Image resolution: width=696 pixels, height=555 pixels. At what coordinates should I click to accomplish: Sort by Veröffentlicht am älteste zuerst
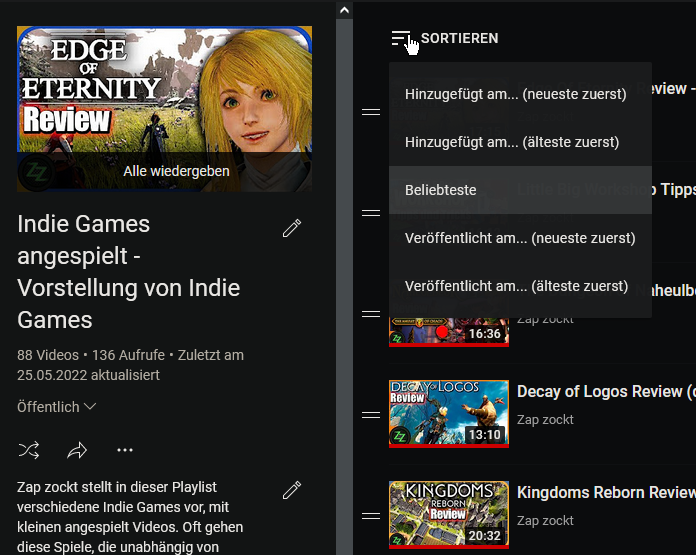point(516,286)
